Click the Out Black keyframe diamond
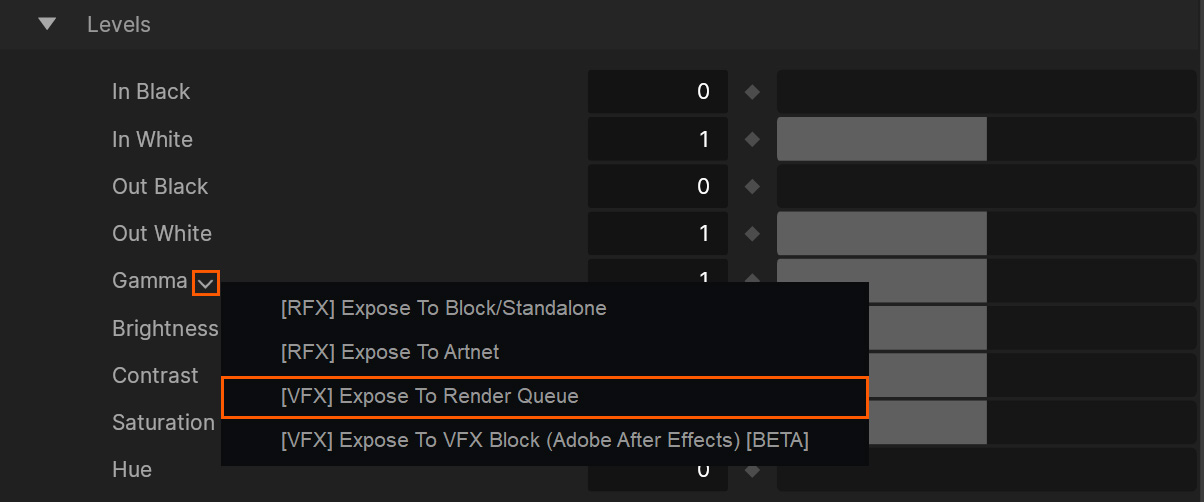The height and width of the screenshot is (502, 1204). (x=753, y=187)
